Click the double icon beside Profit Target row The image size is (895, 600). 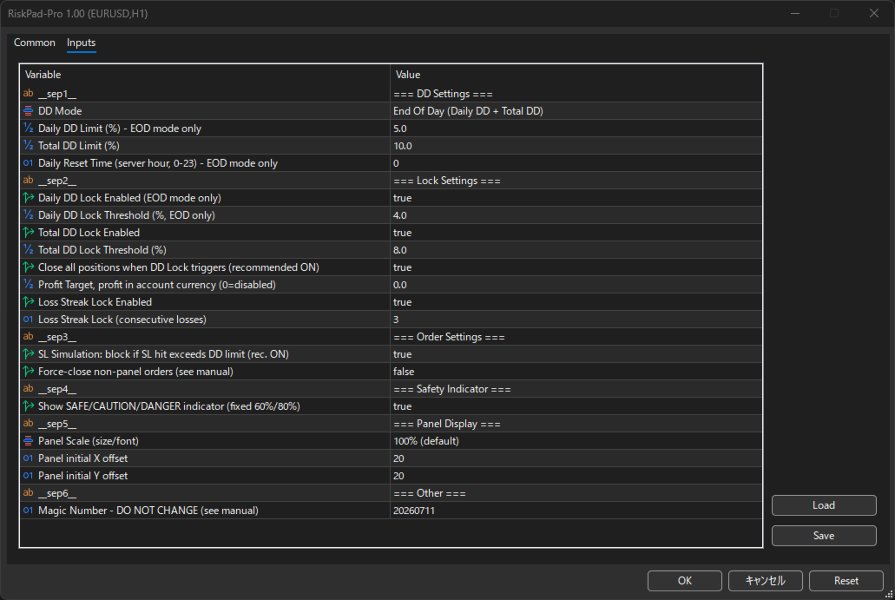(x=28, y=284)
